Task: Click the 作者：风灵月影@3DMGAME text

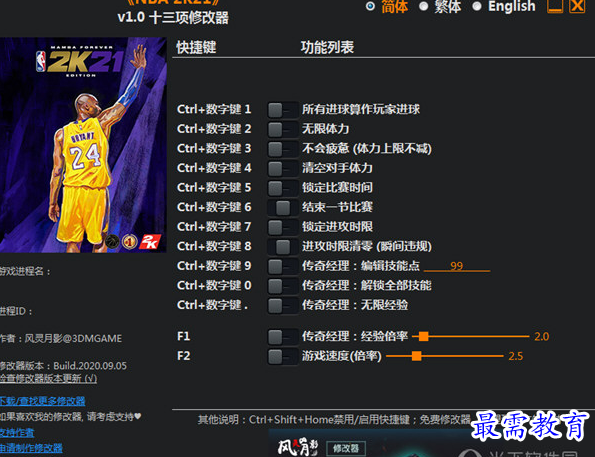Action: 61,339
